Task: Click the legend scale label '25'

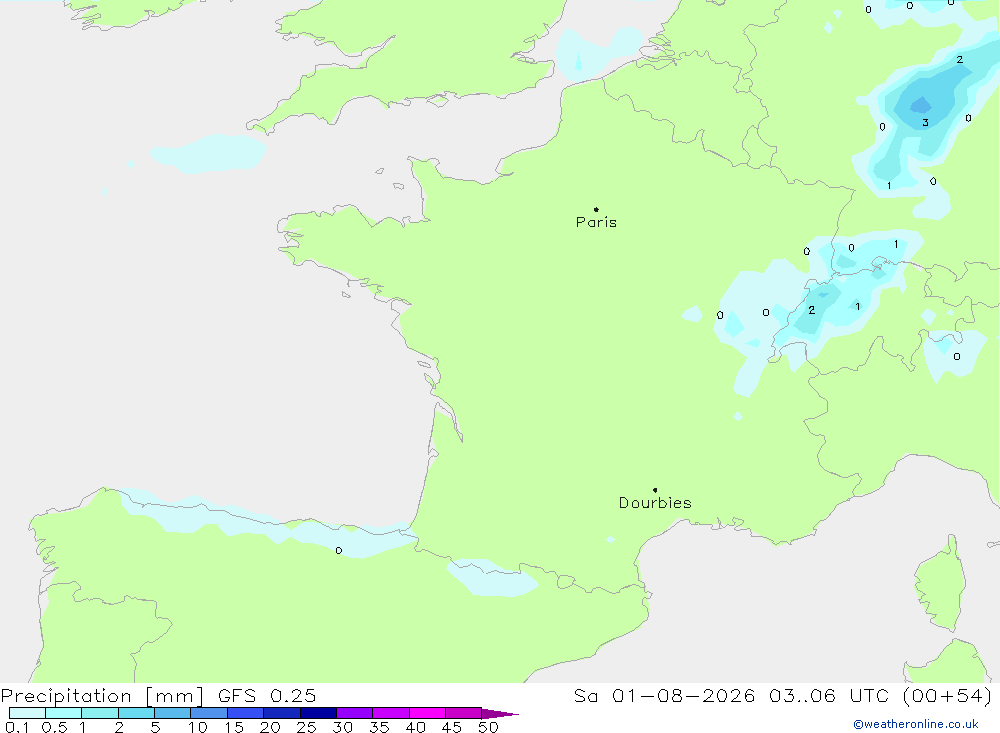Action: pyautogui.click(x=306, y=727)
